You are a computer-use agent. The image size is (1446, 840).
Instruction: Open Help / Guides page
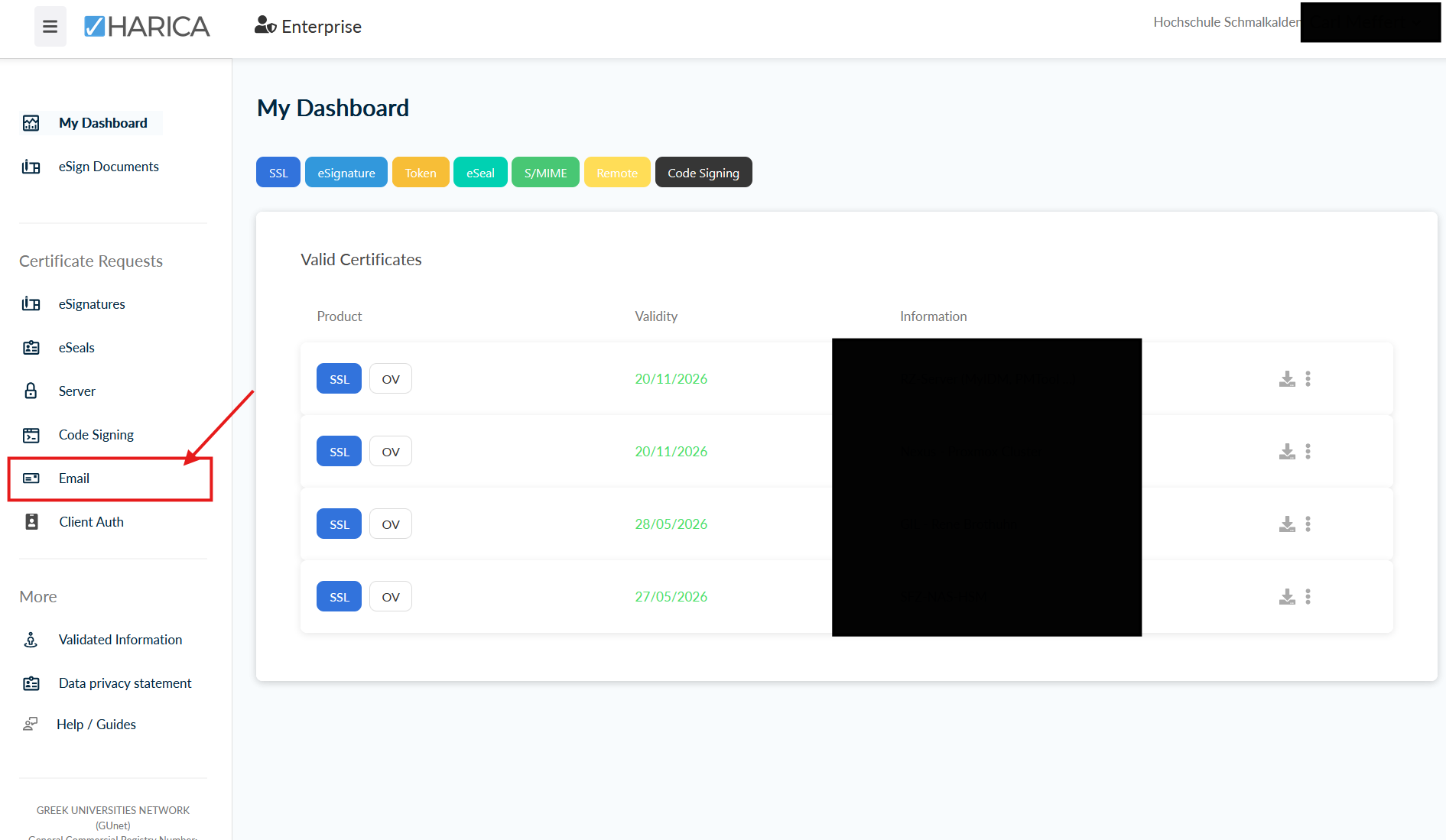(x=96, y=725)
